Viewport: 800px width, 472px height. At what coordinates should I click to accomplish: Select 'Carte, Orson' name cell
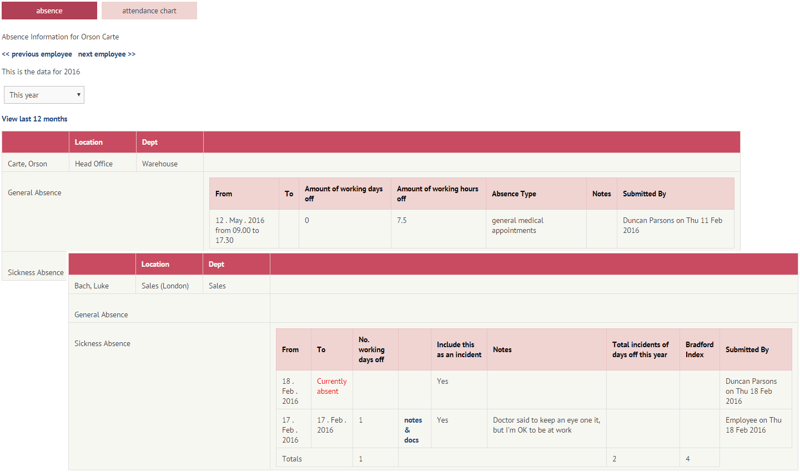27,164
